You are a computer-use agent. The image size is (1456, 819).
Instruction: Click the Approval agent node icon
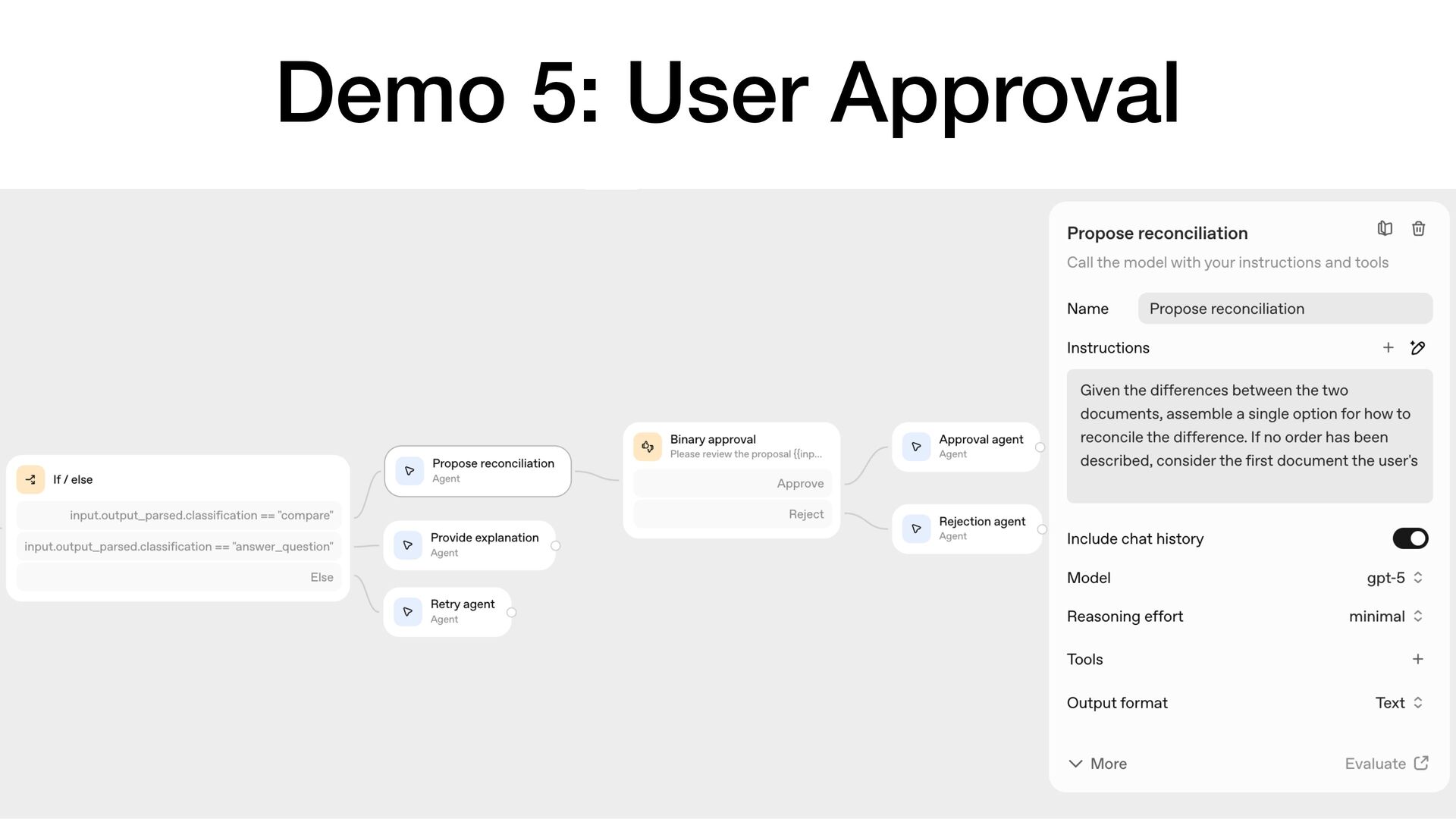916,447
